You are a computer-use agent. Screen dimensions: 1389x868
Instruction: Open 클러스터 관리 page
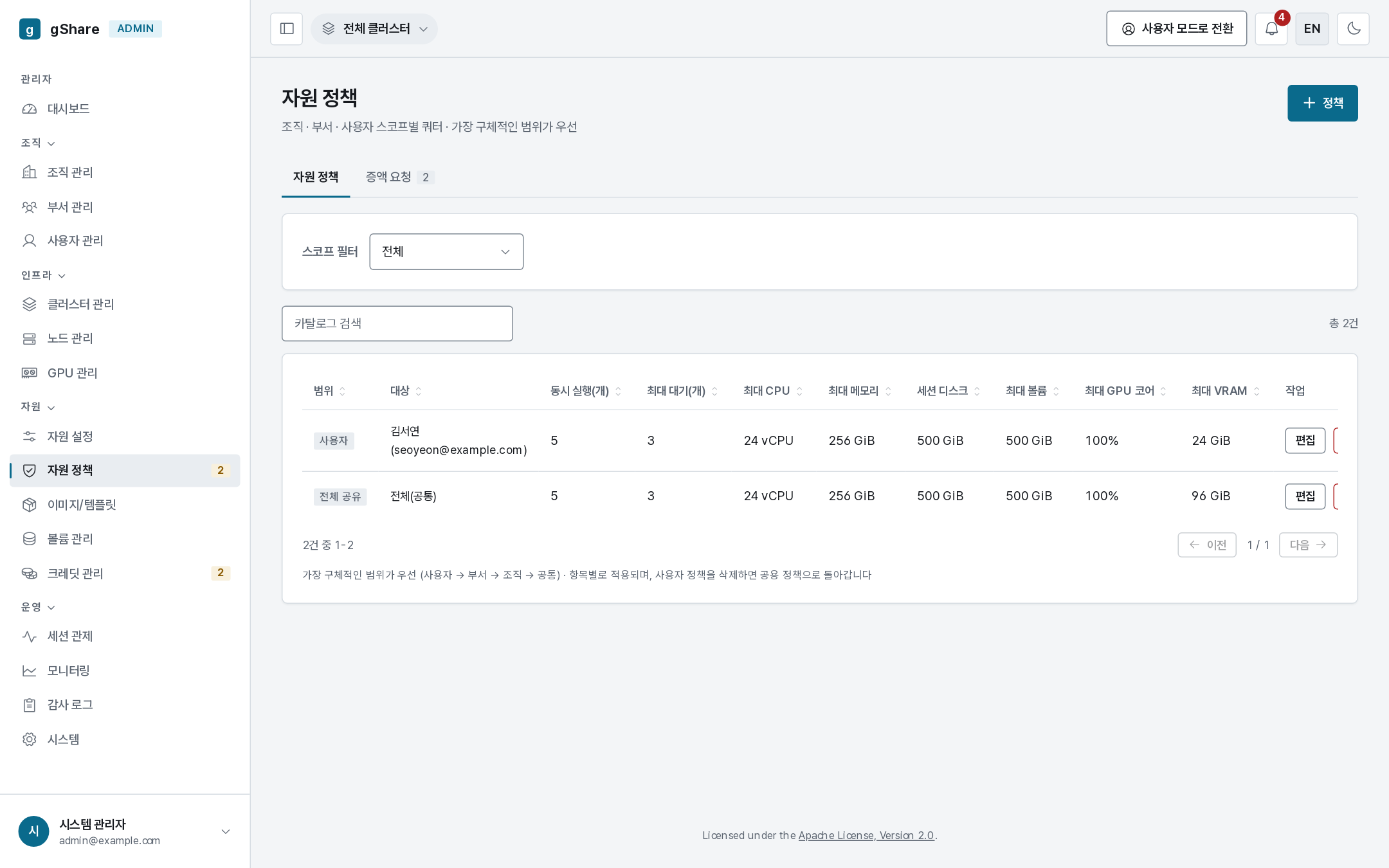pyautogui.click(x=125, y=304)
